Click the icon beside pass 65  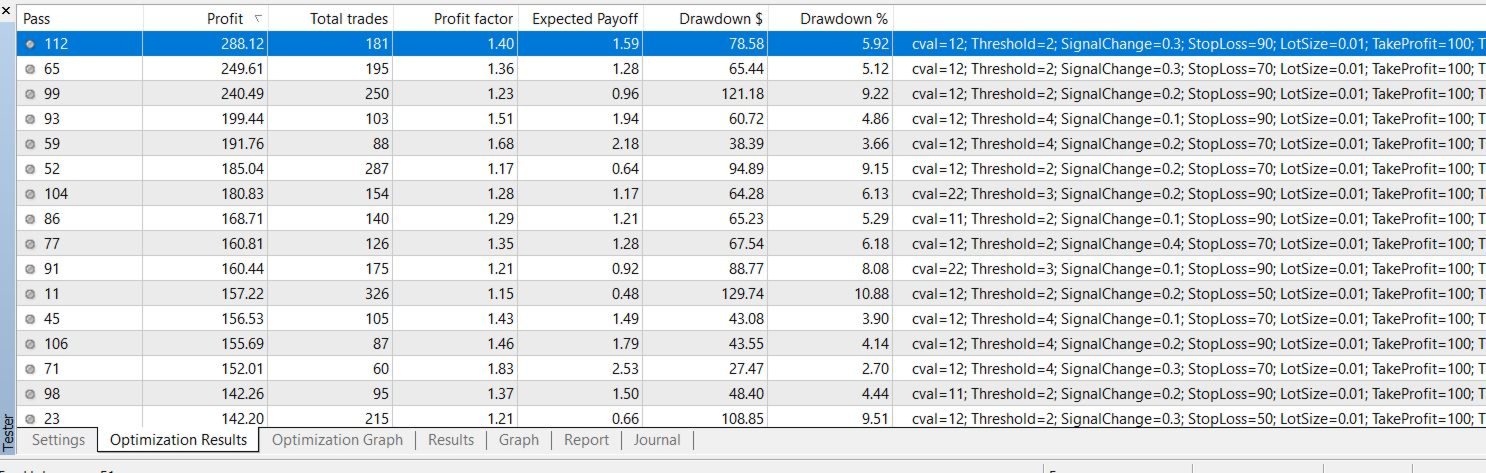[31, 69]
